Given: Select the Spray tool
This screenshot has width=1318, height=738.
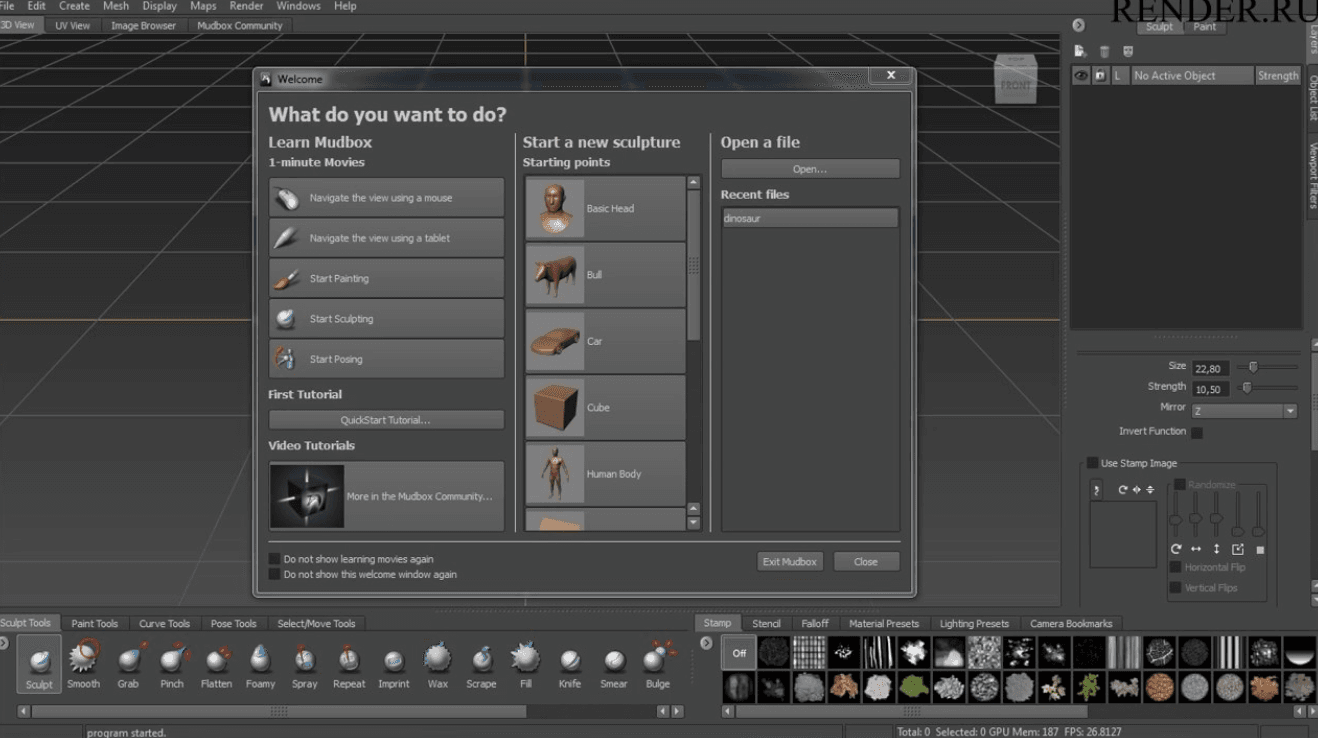Looking at the screenshot, I should 304,664.
